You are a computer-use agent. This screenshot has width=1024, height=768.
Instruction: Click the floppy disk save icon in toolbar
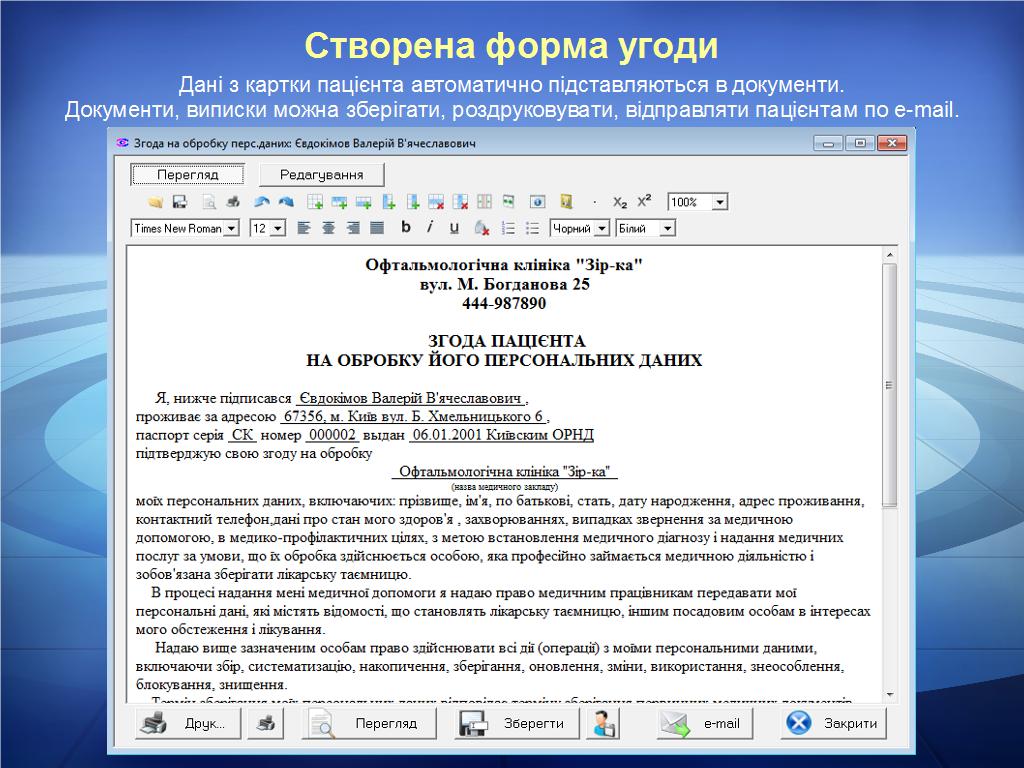tap(180, 202)
